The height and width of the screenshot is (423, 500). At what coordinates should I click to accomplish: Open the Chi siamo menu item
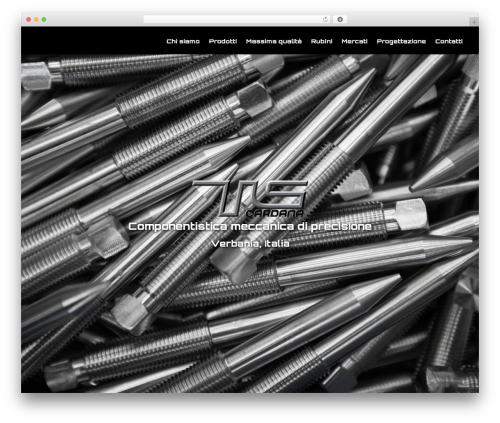(x=183, y=41)
